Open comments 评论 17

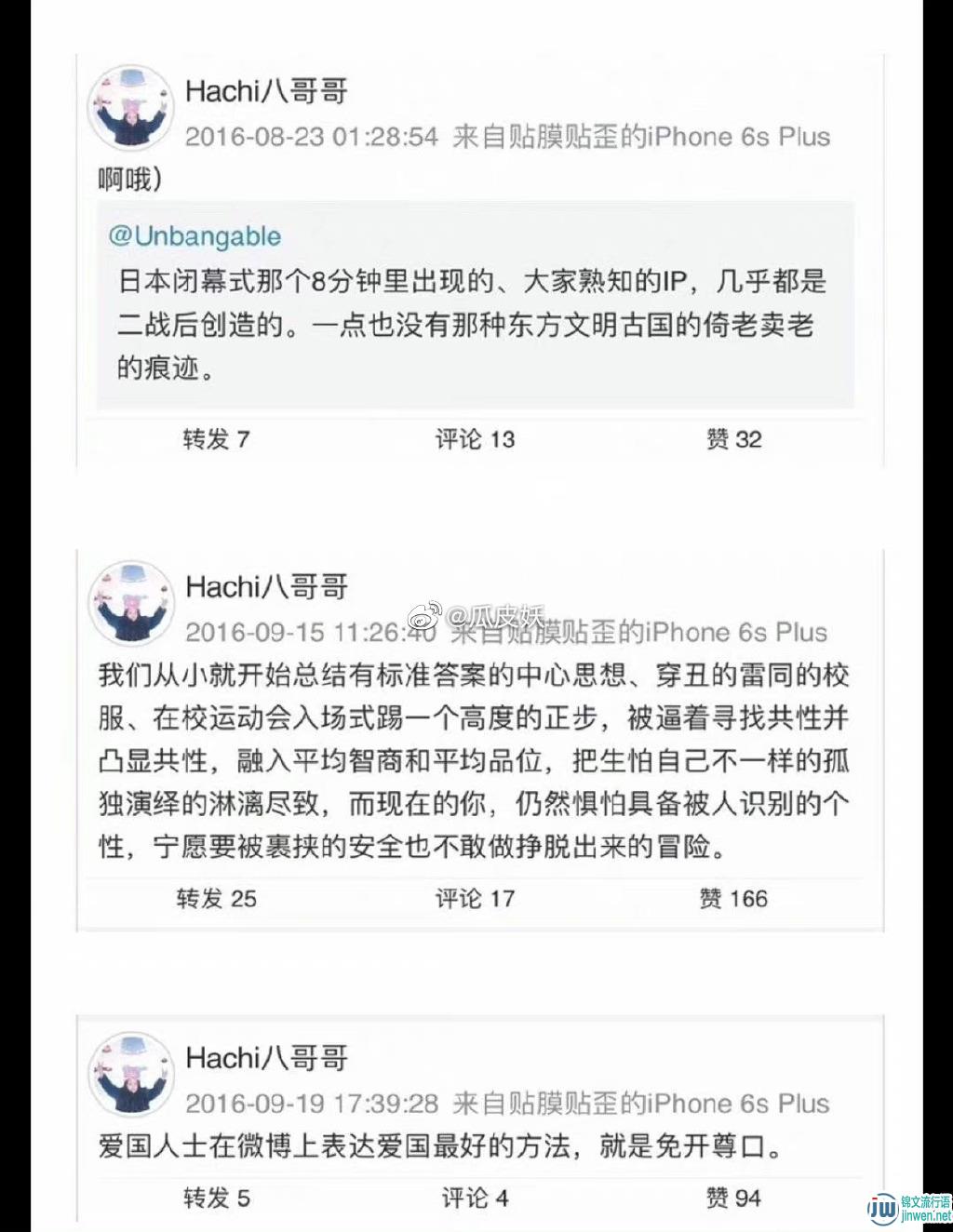pos(475,898)
